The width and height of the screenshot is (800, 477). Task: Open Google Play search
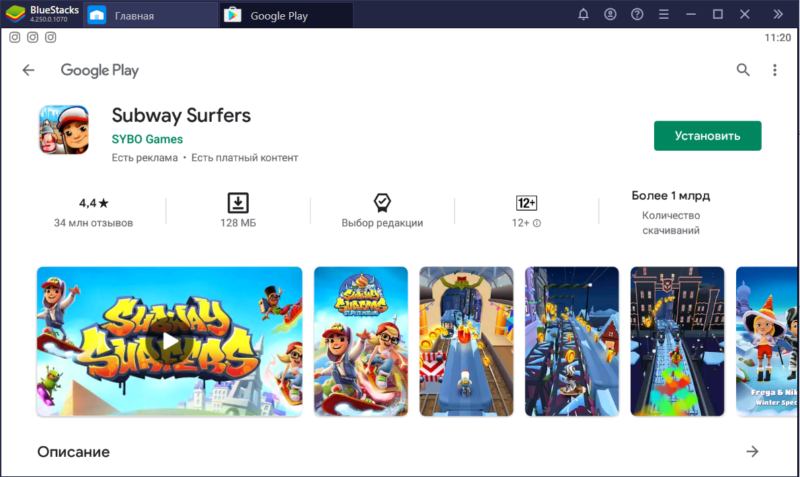743,70
